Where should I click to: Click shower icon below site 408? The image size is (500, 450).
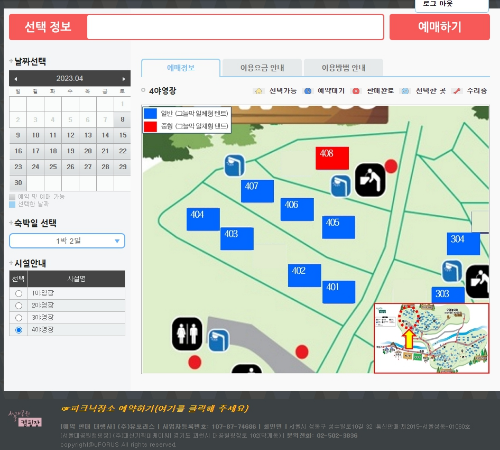click(341, 186)
